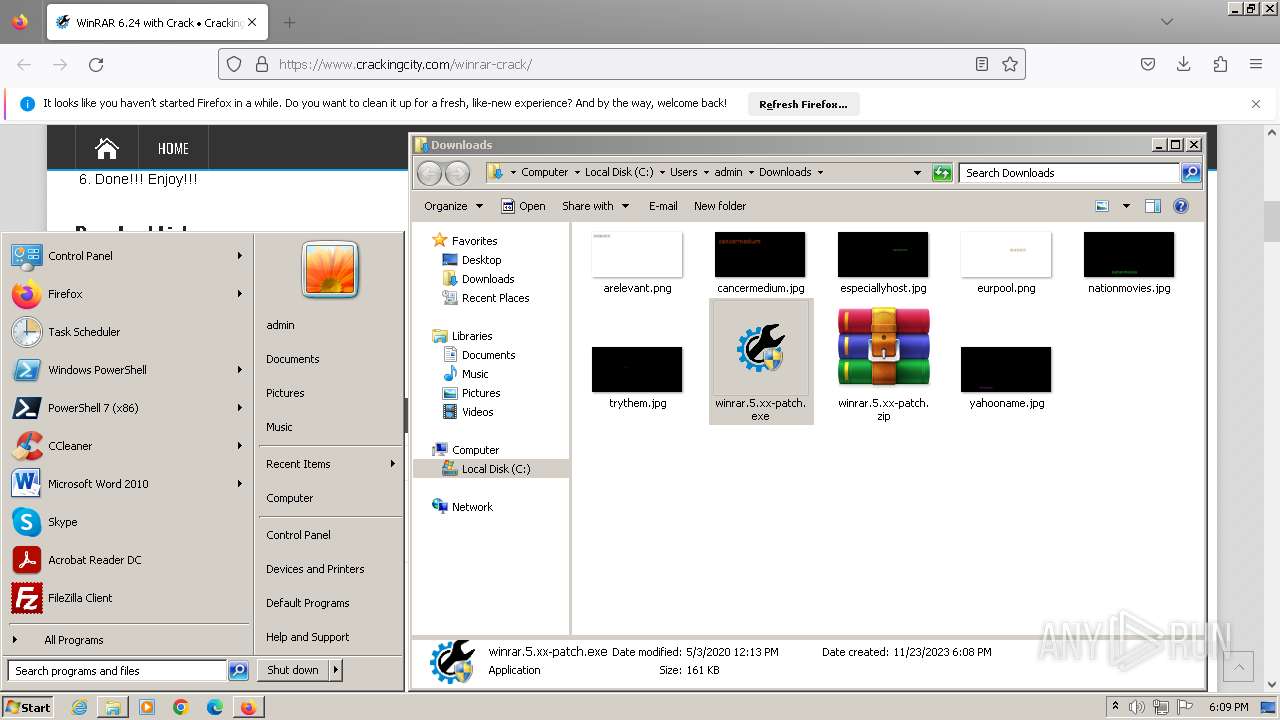
Task: Click the Firefox reload page icon
Action: point(96,64)
